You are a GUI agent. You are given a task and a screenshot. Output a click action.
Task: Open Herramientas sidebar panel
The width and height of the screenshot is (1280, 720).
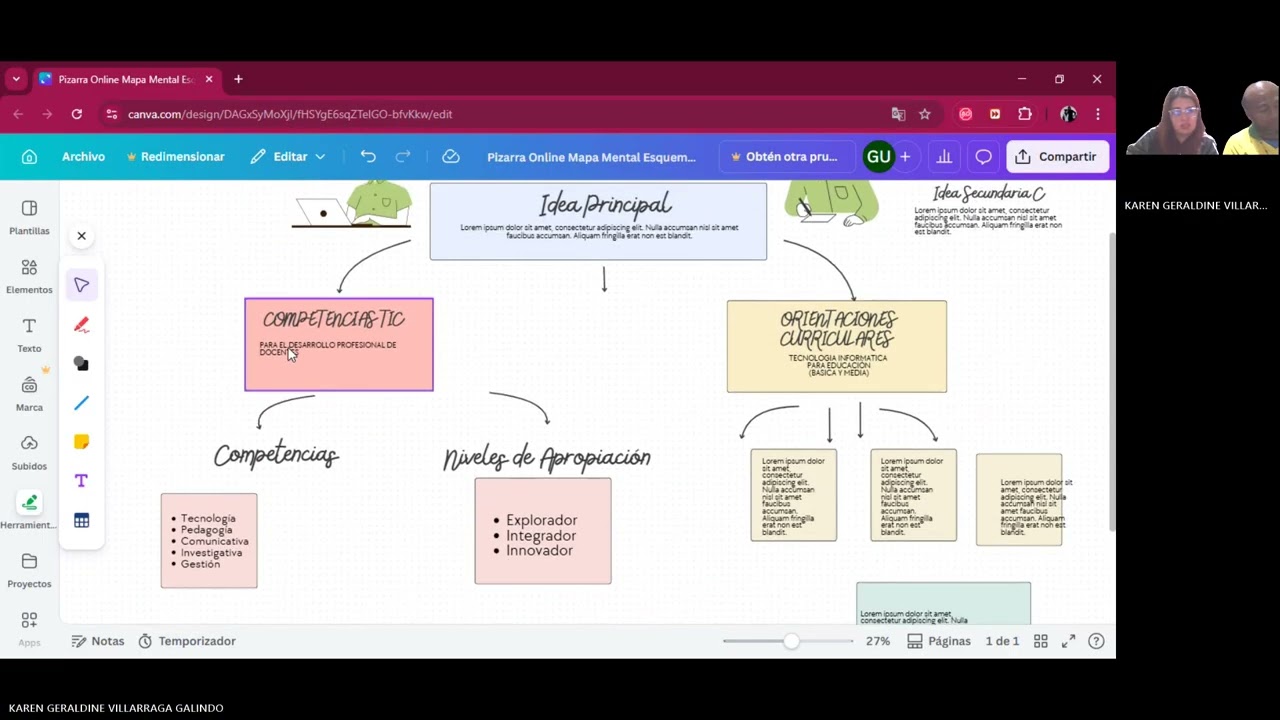click(29, 511)
